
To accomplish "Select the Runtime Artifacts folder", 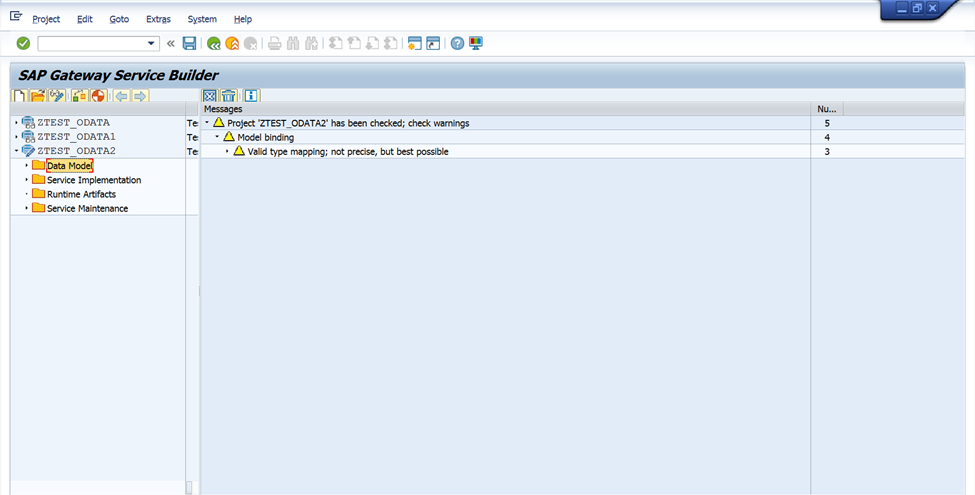I will (x=81, y=194).
